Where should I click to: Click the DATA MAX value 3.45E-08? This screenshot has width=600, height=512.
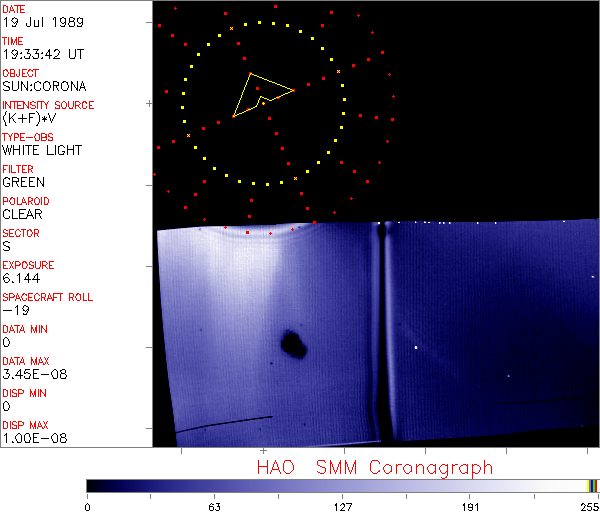(x=31, y=374)
